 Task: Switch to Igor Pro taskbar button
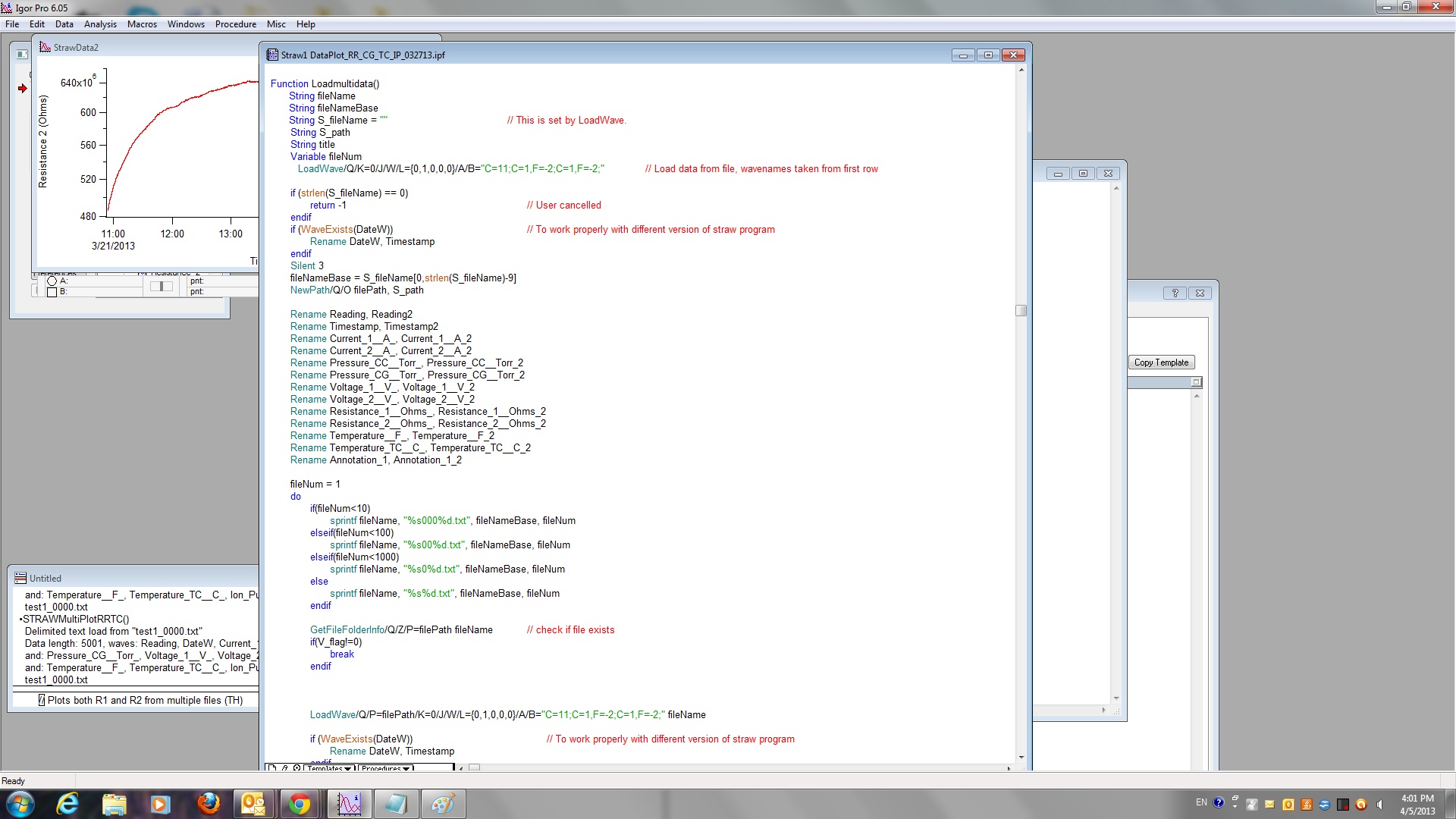point(350,804)
